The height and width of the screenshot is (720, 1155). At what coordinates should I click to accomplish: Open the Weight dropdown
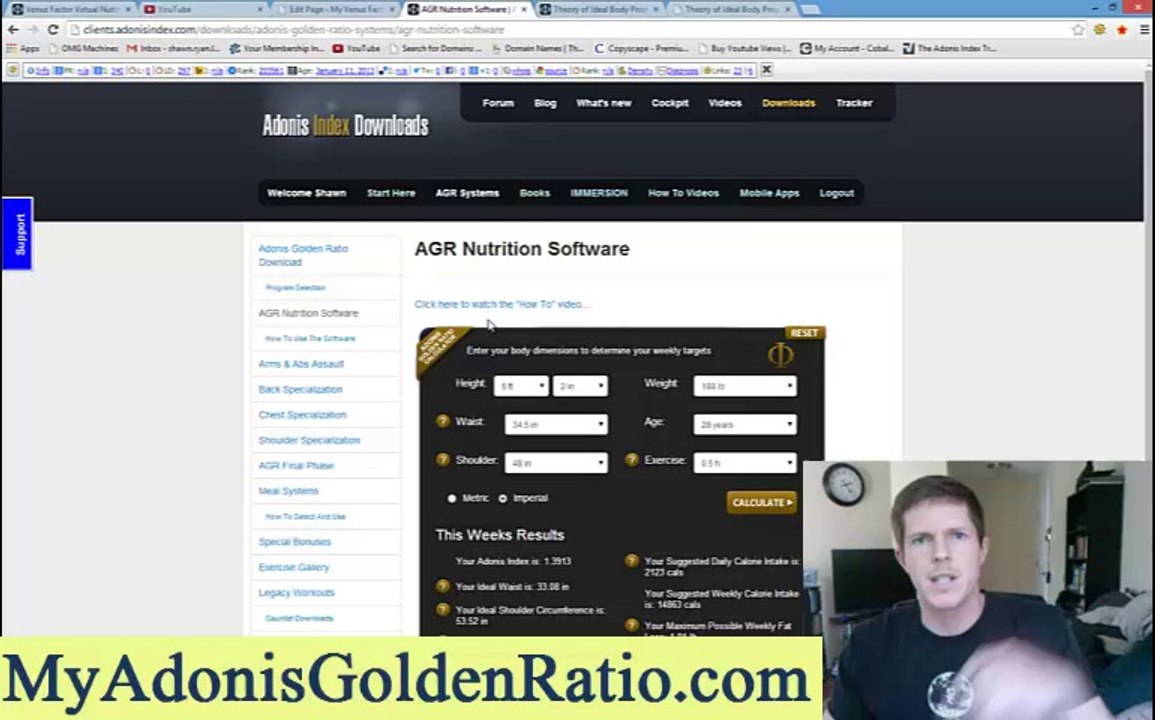(745, 386)
